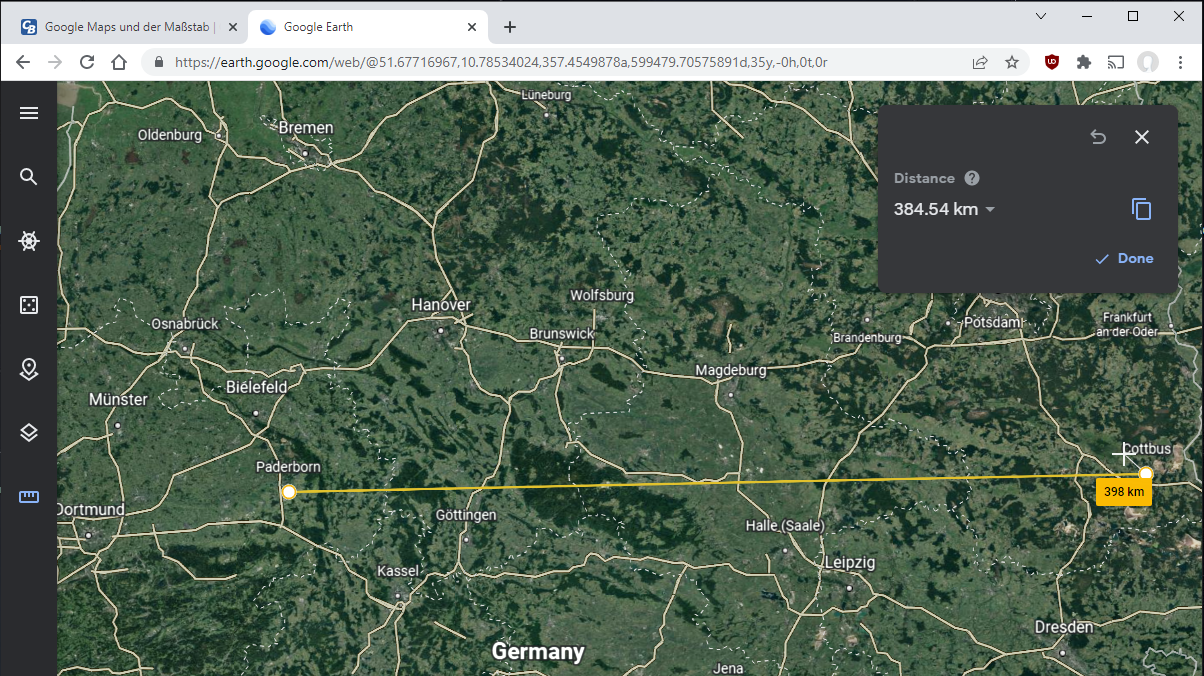
Task: Open Map Style layers icon
Action: click(x=29, y=432)
